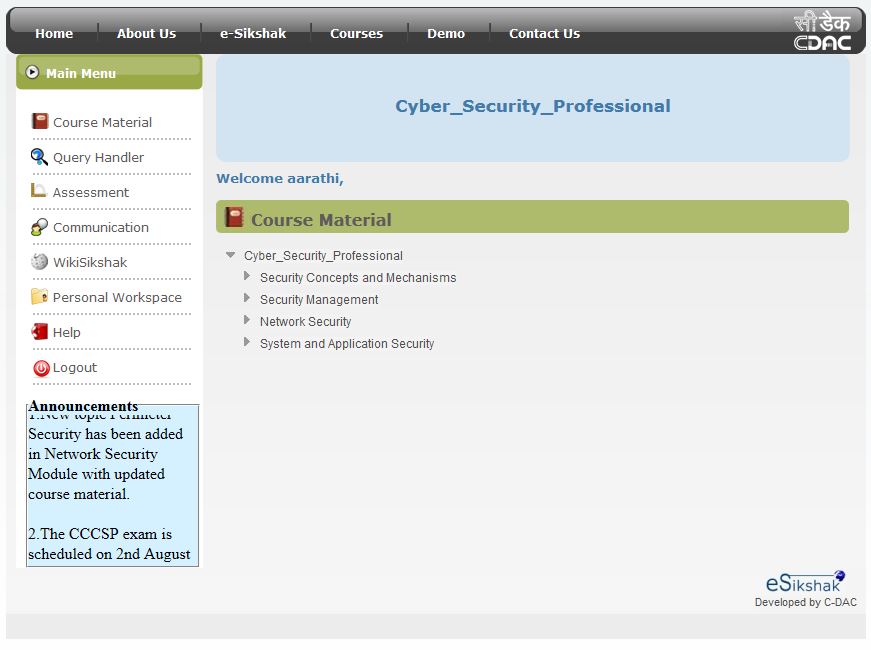
Task: Open the e-Sikshak menu item
Action: [x=253, y=33]
